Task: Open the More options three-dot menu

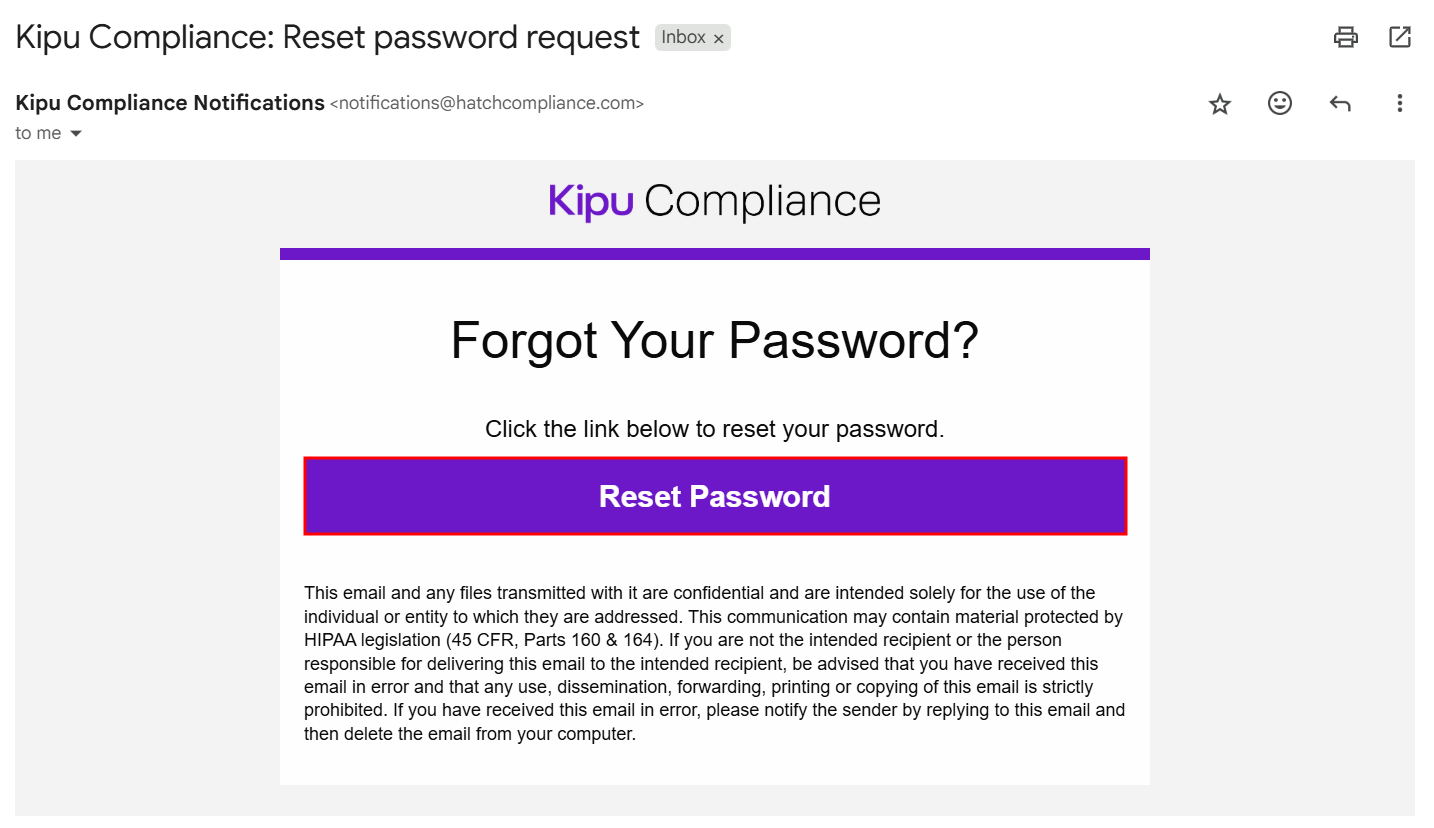Action: pyautogui.click(x=1400, y=103)
